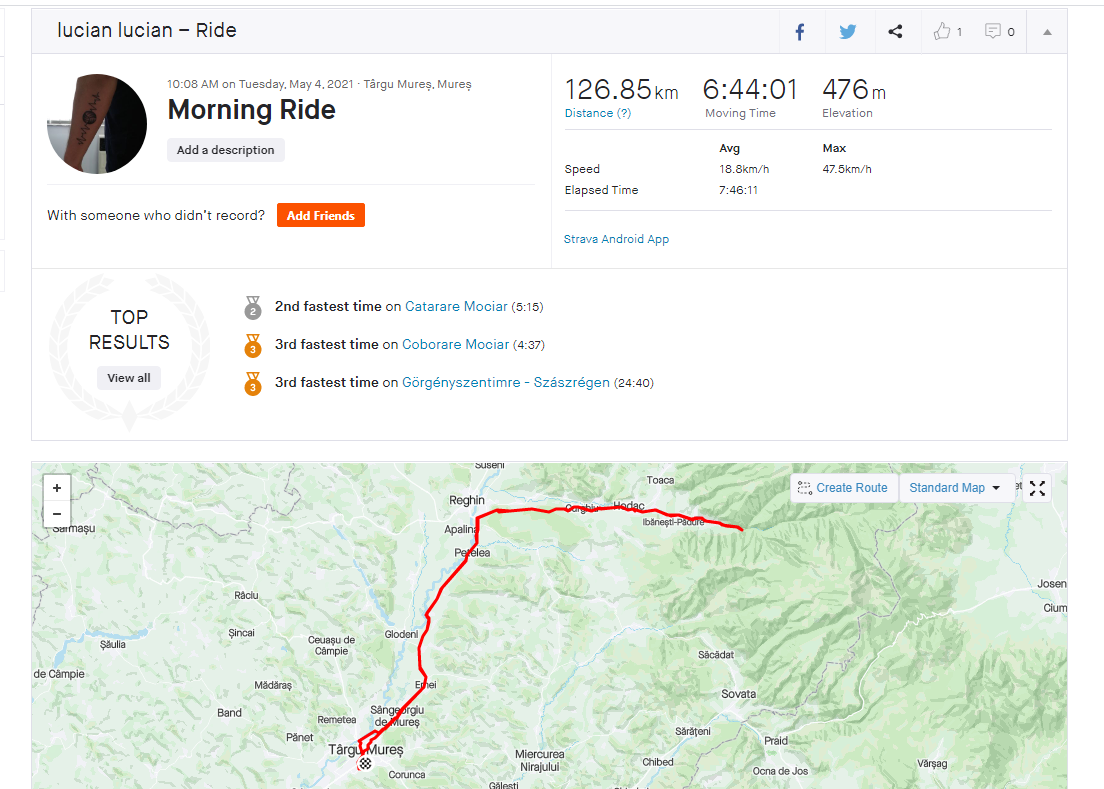Open the Catarare Mociar segment link
The image size is (1104, 789).
pos(456,307)
